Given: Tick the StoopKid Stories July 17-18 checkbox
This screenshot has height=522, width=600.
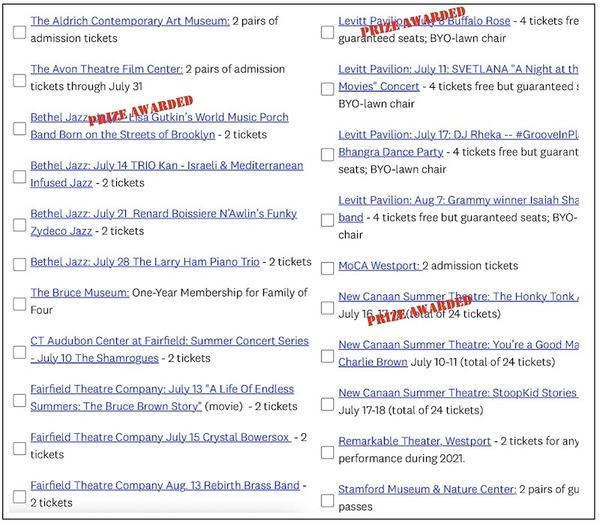Looking at the screenshot, I should [x=328, y=405].
